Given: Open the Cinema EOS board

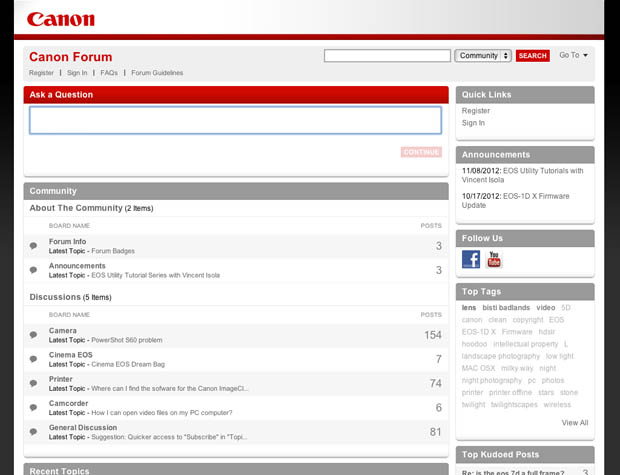Looking at the screenshot, I should pos(71,355).
